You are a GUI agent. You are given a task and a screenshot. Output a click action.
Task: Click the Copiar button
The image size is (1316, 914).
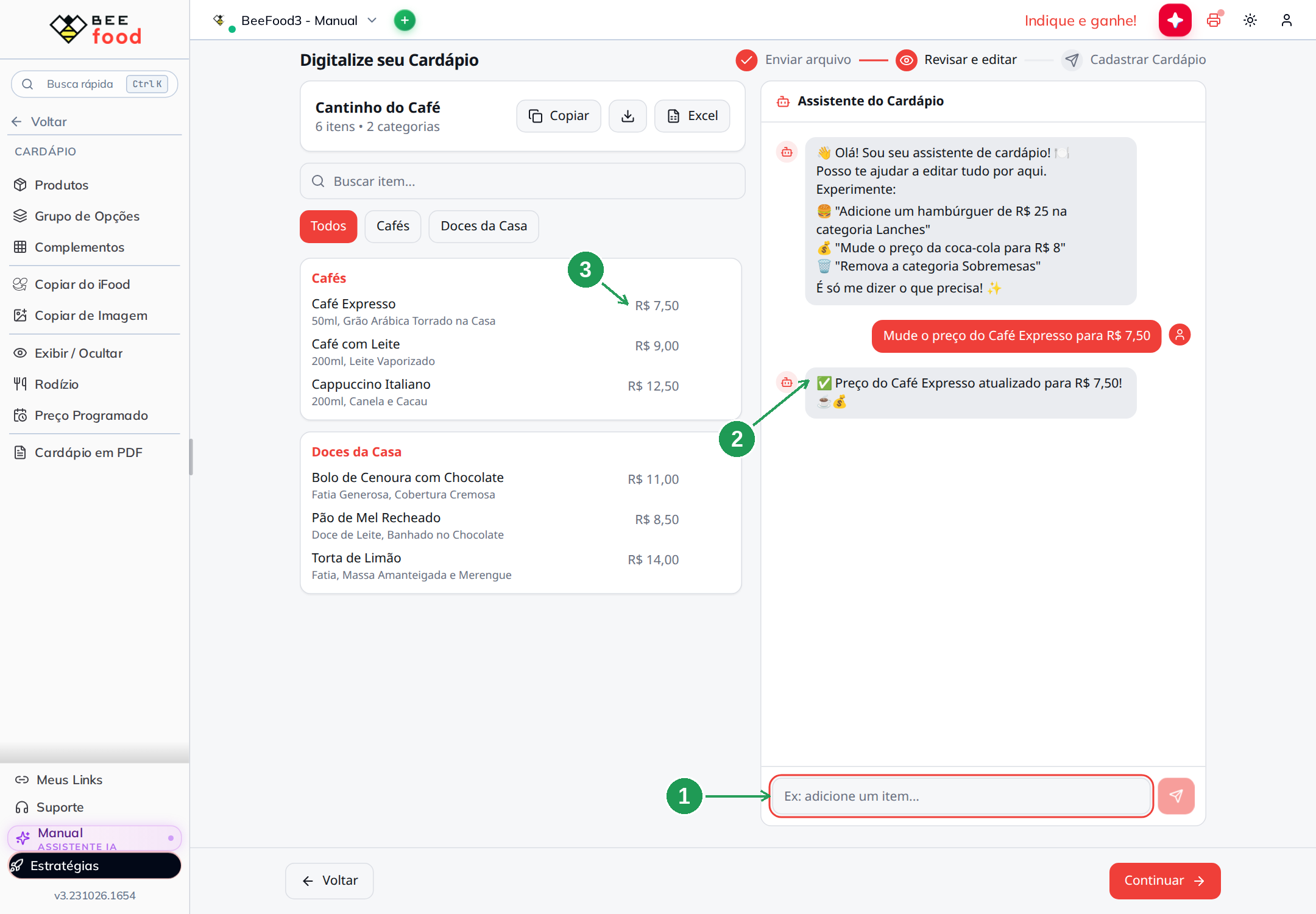click(x=559, y=116)
